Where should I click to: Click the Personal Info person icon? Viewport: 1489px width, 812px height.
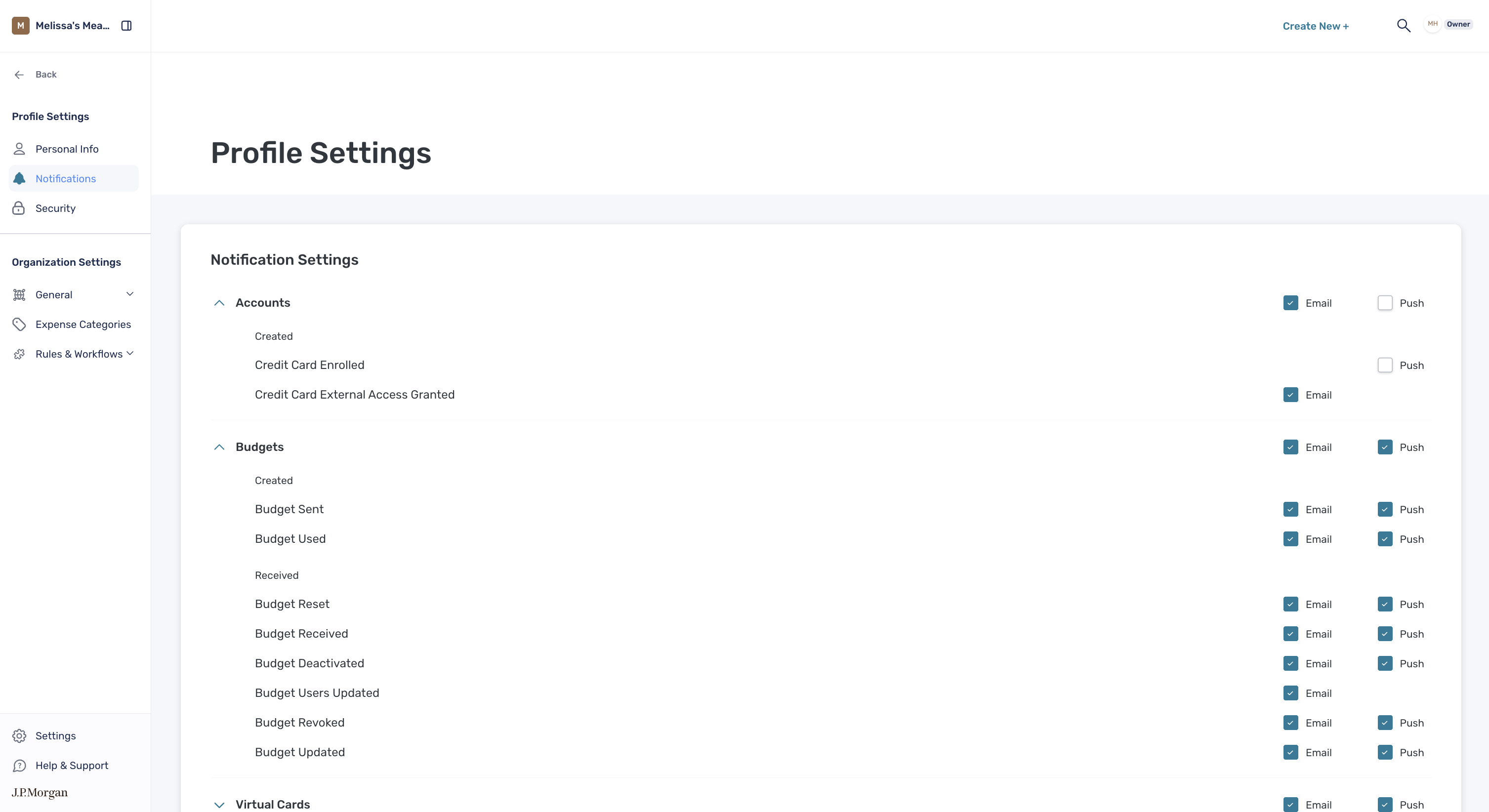click(x=19, y=149)
